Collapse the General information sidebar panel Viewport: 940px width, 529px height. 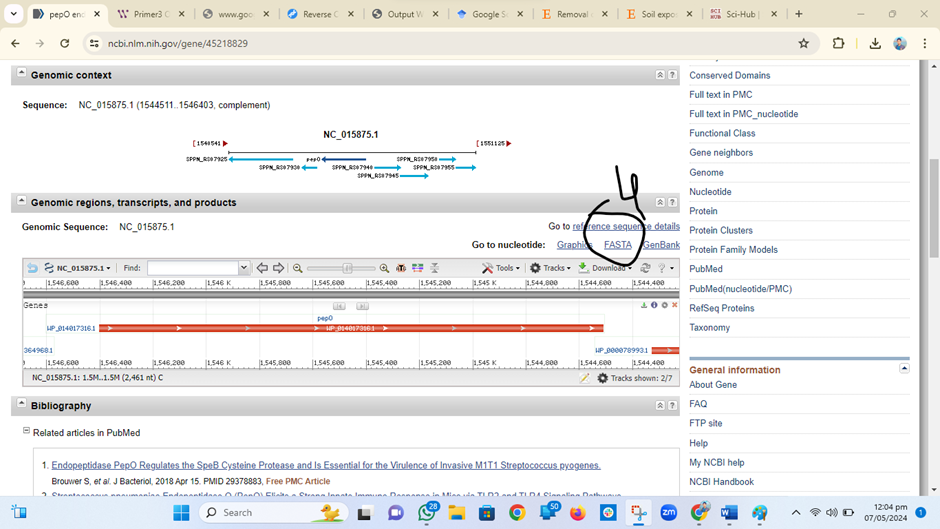[904, 368]
